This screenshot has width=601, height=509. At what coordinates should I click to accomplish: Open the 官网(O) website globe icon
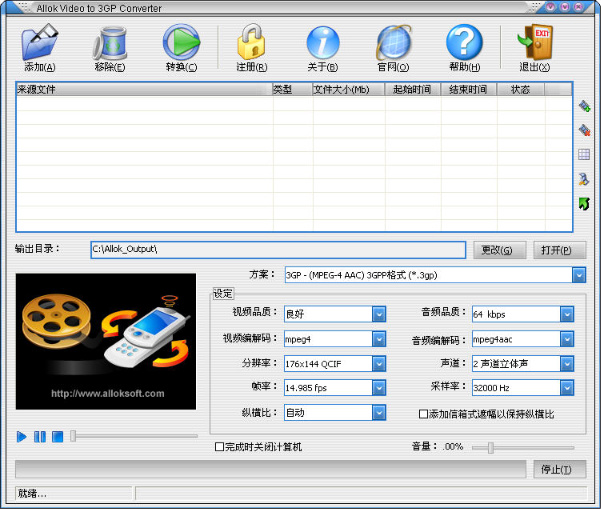[x=394, y=42]
